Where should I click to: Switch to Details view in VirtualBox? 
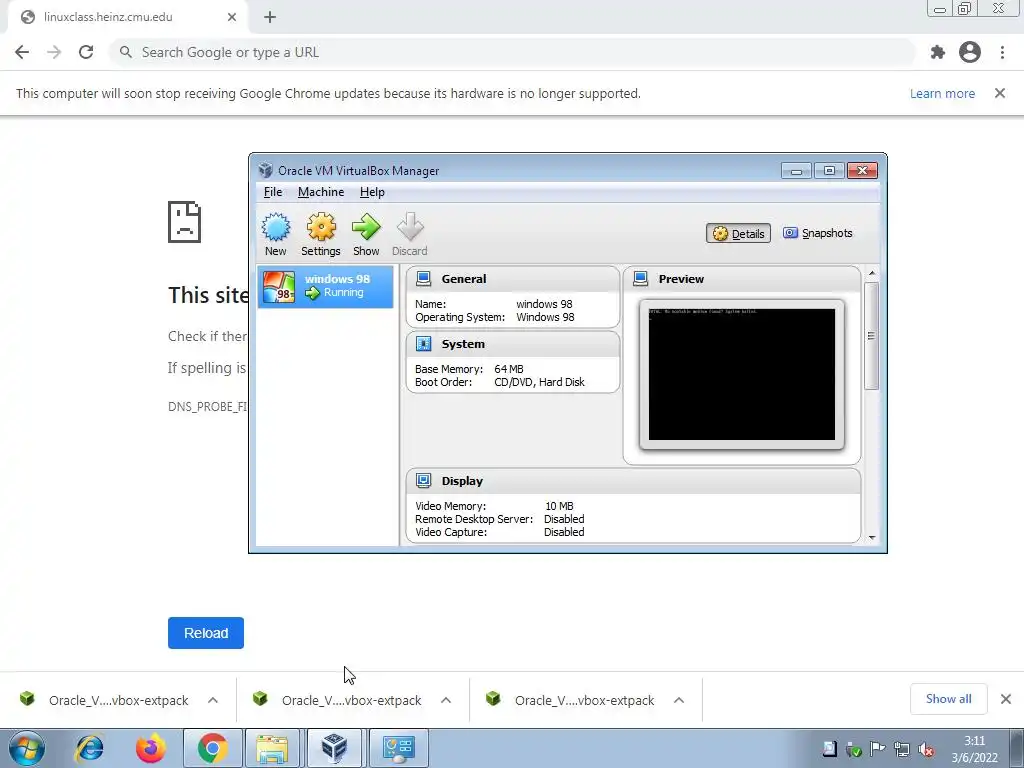pos(739,234)
